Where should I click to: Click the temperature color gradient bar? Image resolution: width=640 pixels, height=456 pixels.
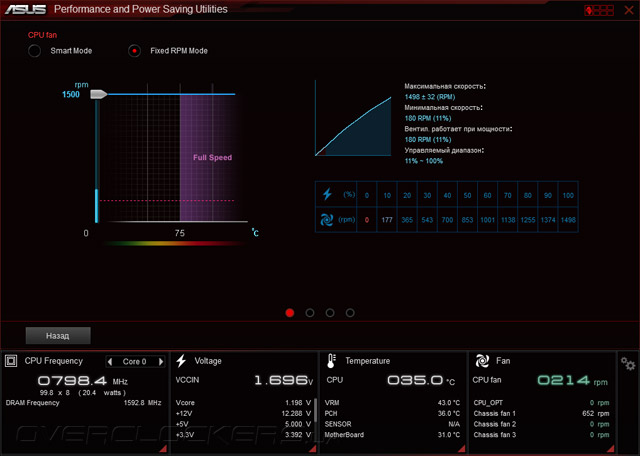click(x=175, y=244)
